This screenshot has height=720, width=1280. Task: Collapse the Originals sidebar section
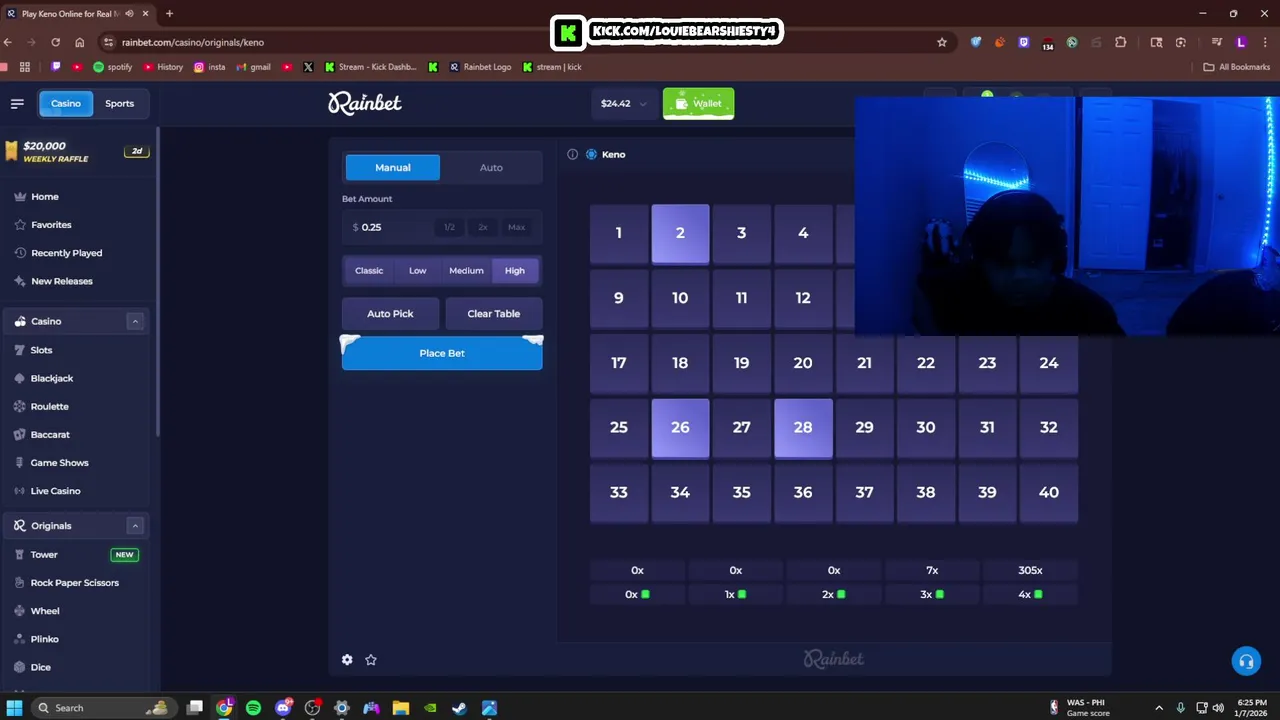tap(135, 526)
